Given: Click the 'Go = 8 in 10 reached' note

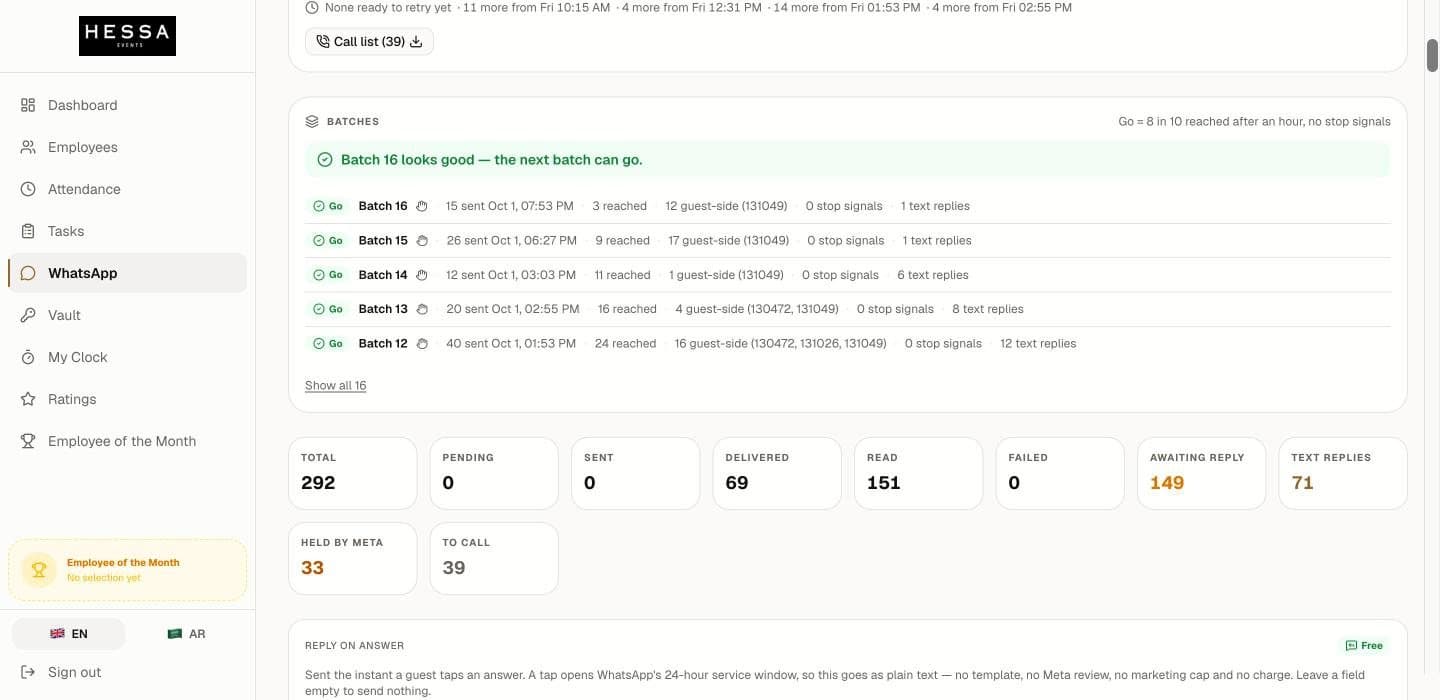Looking at the screenshot, I should pos(1254,121).
